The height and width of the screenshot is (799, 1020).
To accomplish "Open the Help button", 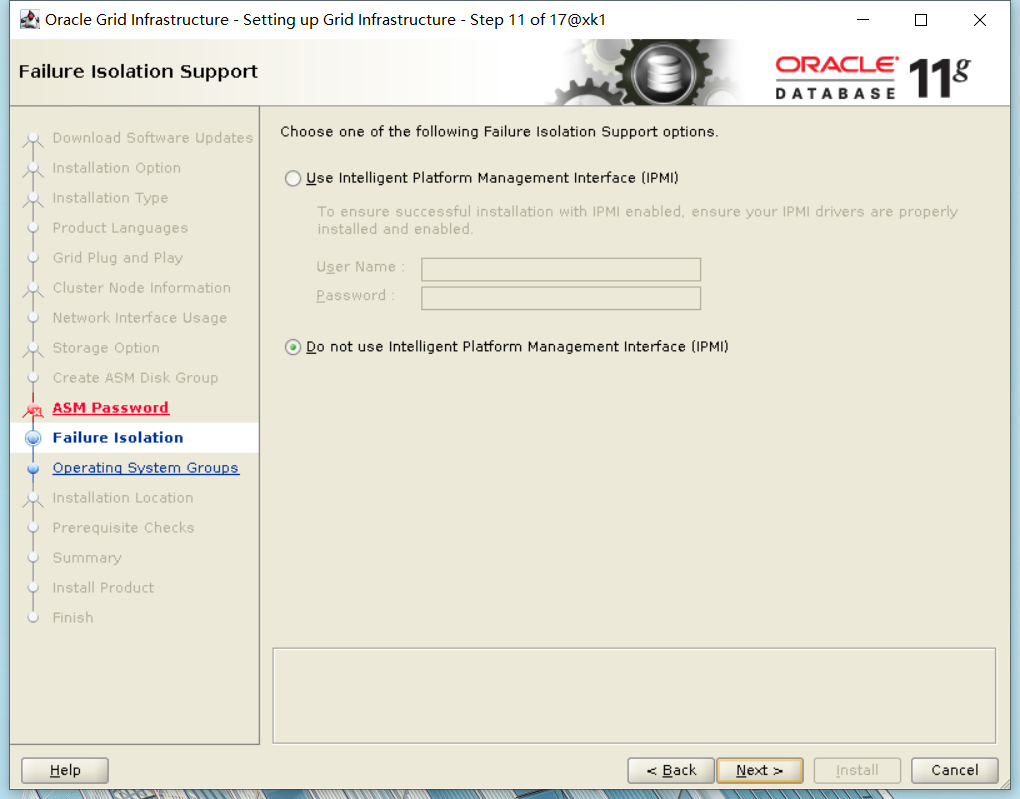I will 65,770.
